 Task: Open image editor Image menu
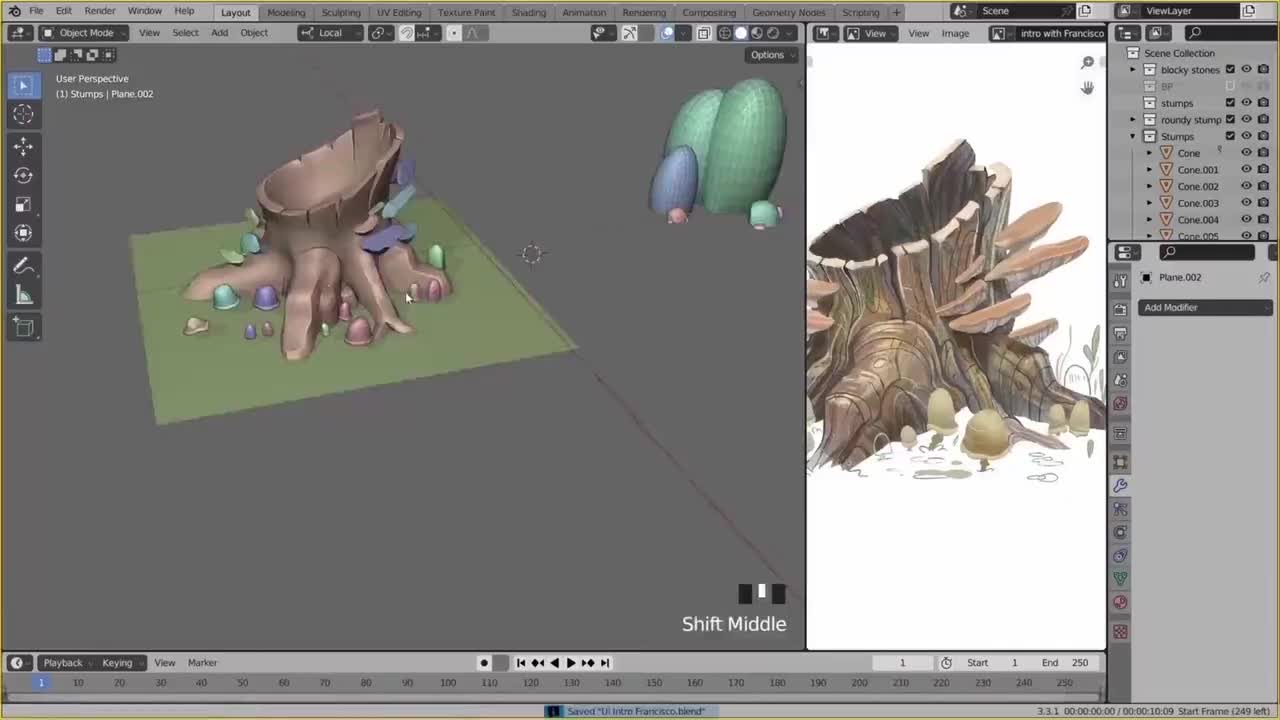click(955, 33)
